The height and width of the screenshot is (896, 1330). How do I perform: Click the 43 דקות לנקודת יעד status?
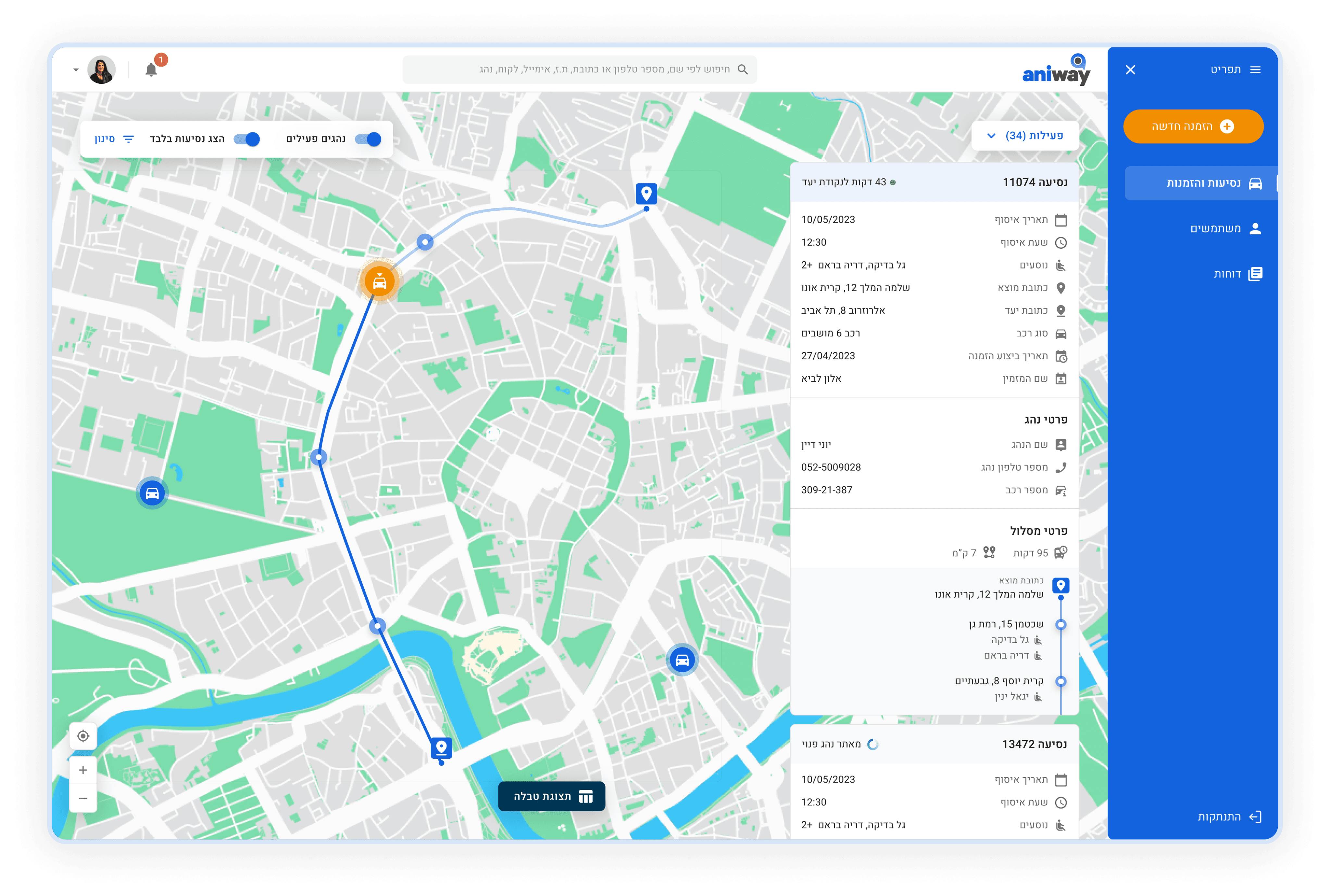[848, 182]
